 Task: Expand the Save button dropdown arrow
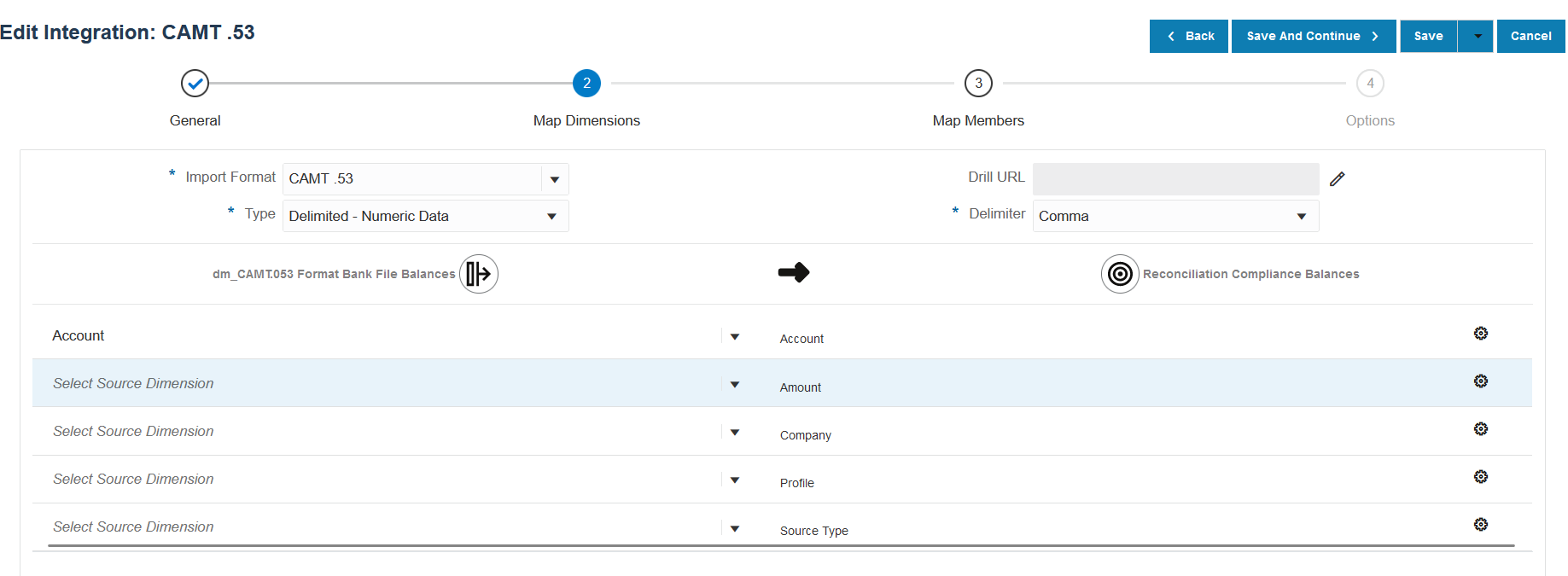coord(1477,36)
